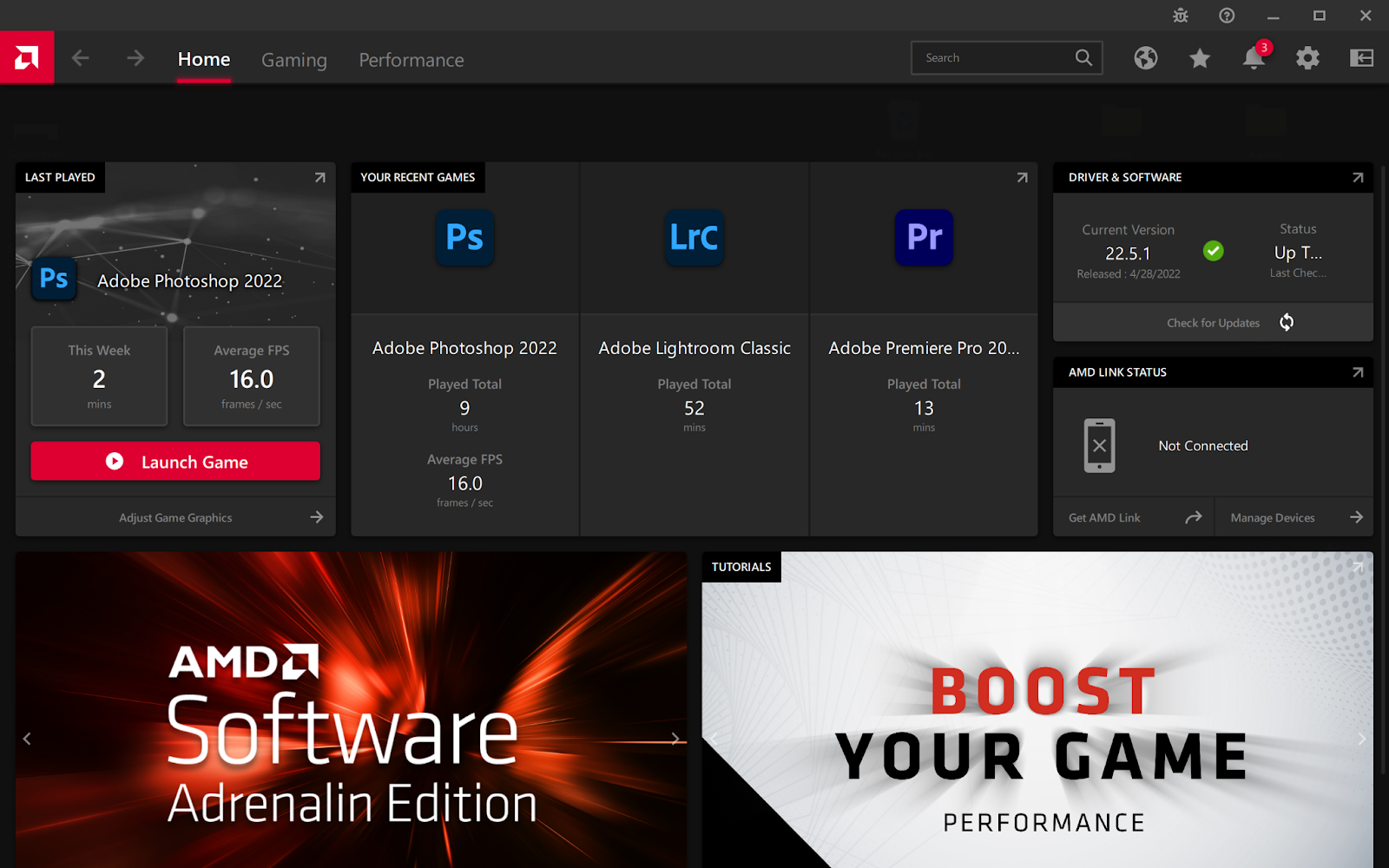This screenshot has height=868, width=1389.
Task: Expand Your Recent Games panel arrow
Action: 1022,177
